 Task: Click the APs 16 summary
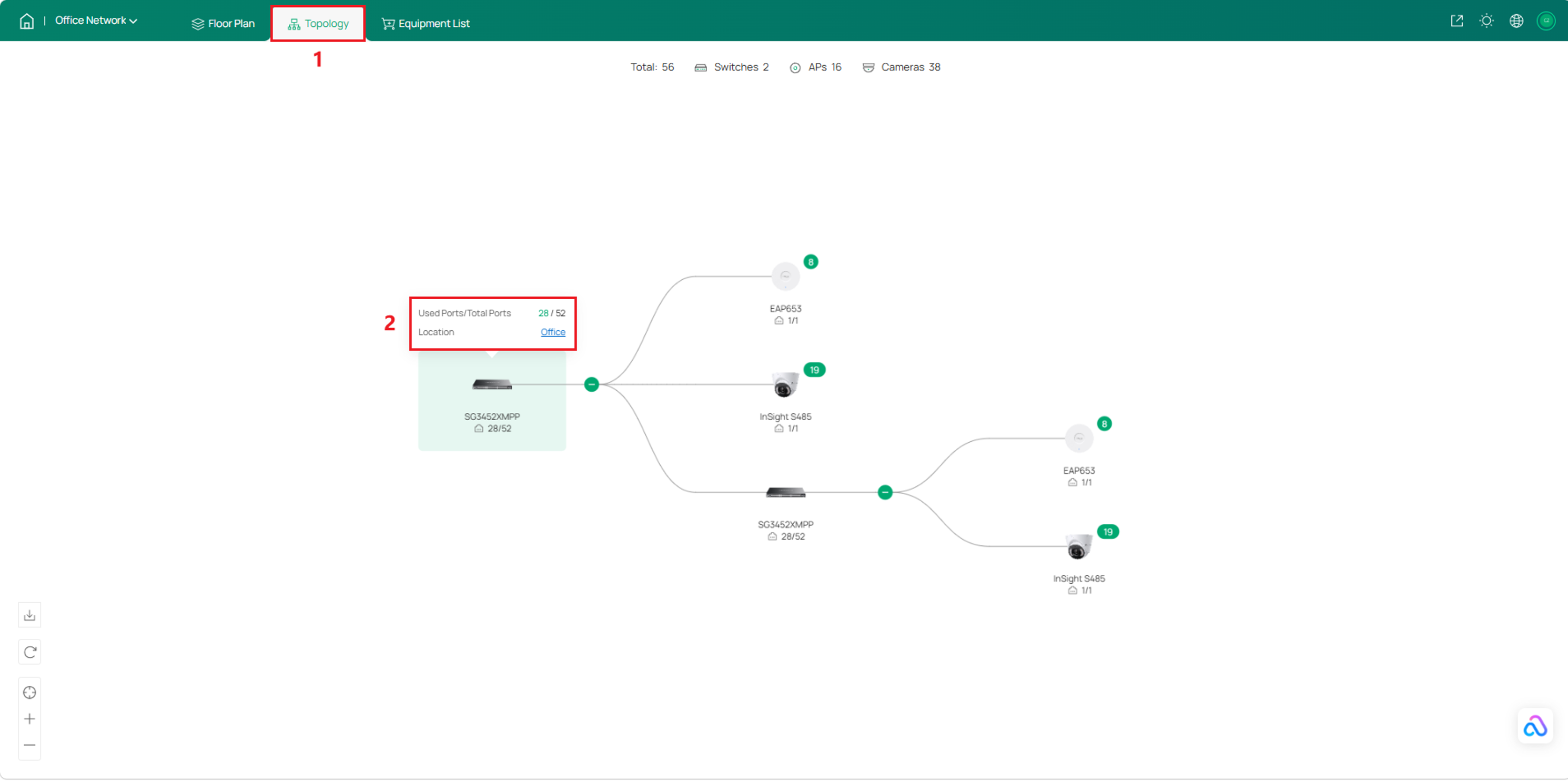[x=816, y=67]
